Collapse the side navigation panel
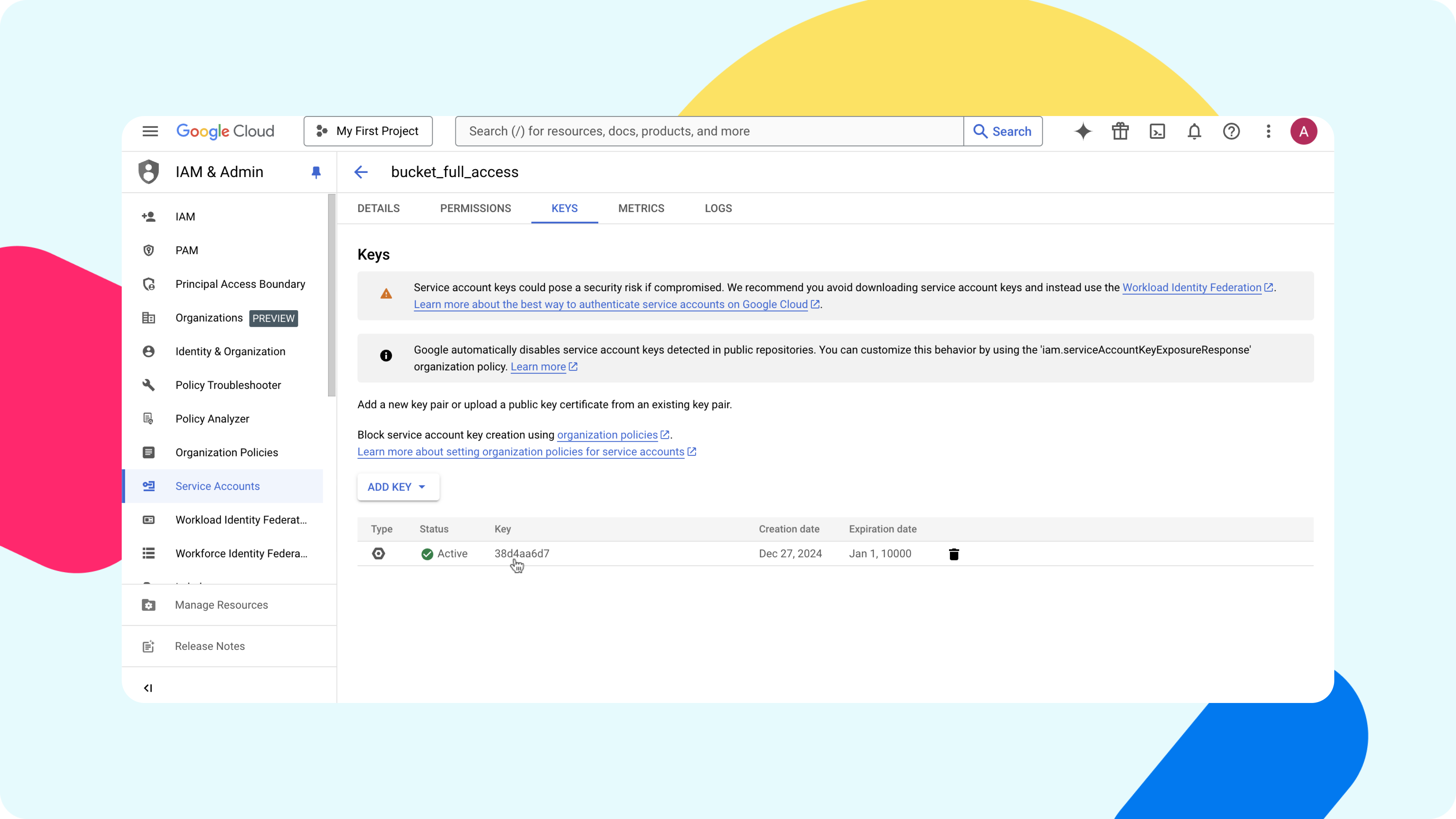 (x=148, y=688)
